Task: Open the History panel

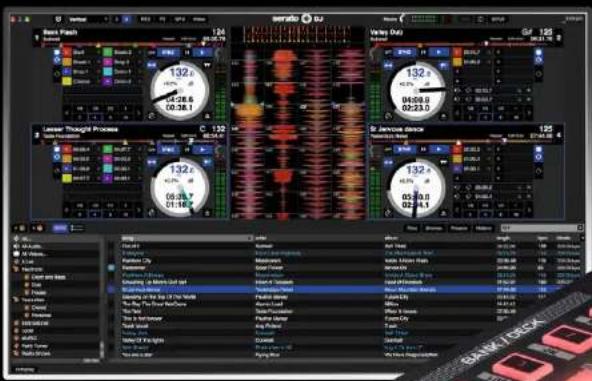Action: point(484,228)
